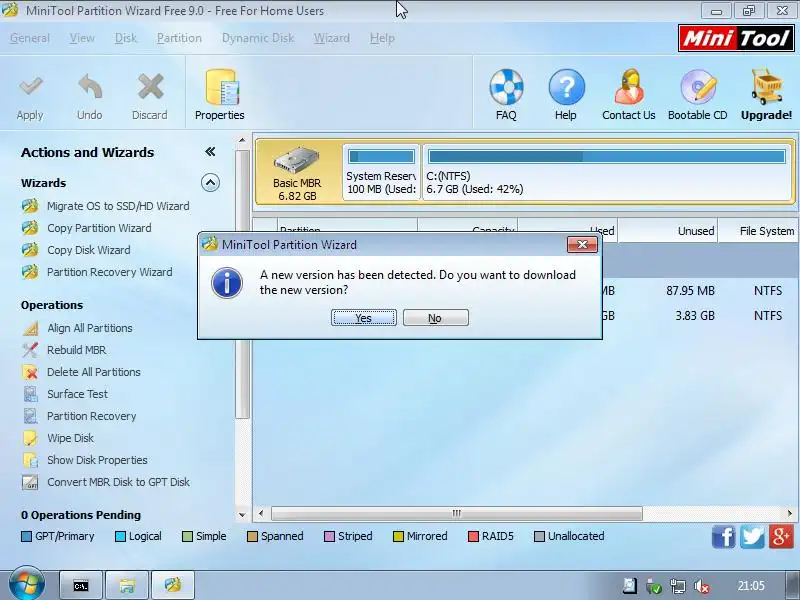Select the Basic MBR 6.82 GB disk
The height and width of the screenshot is (600, 800).
click(x=297, y=172)
